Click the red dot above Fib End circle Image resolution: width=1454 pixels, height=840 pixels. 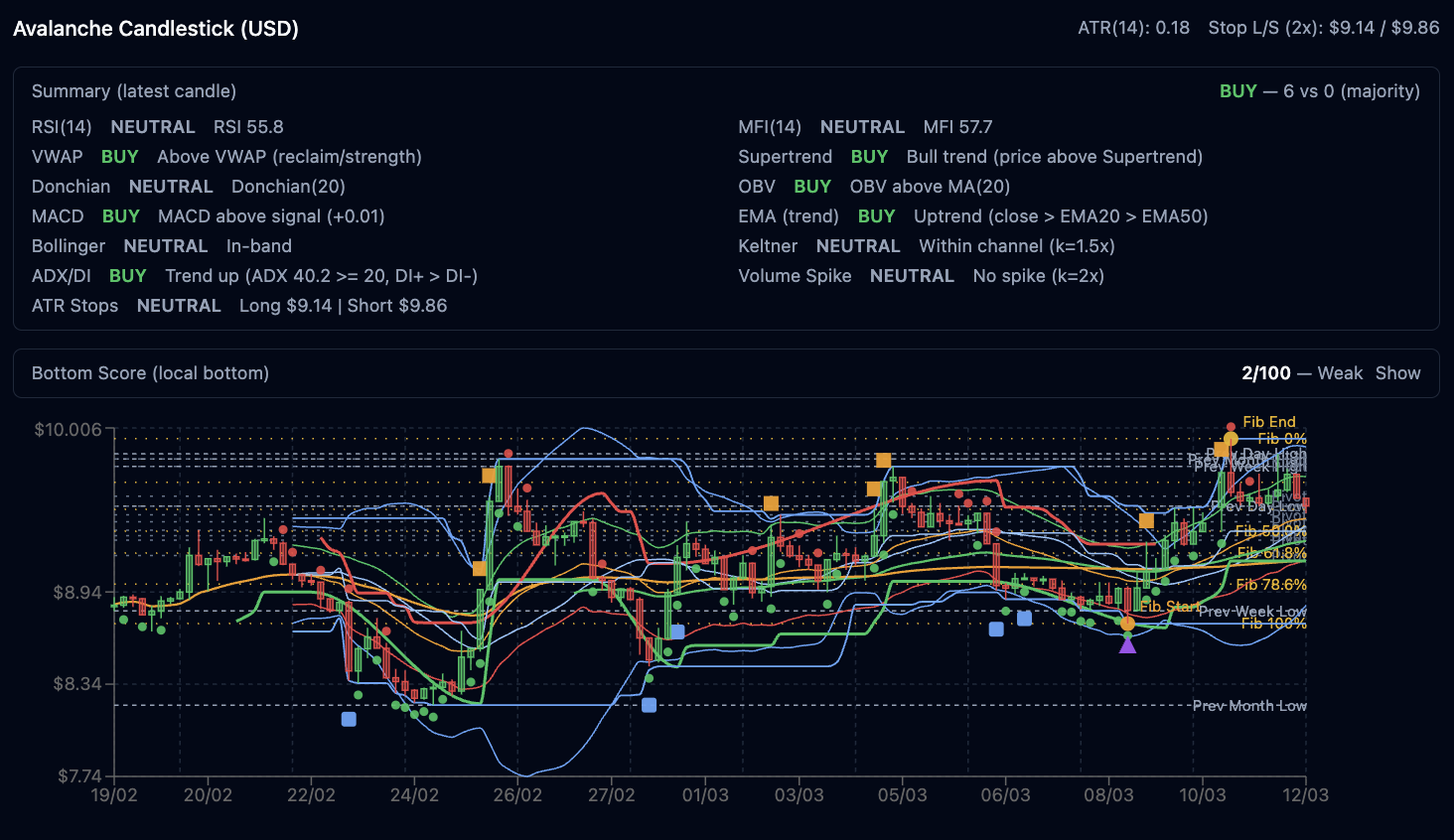1231,427
